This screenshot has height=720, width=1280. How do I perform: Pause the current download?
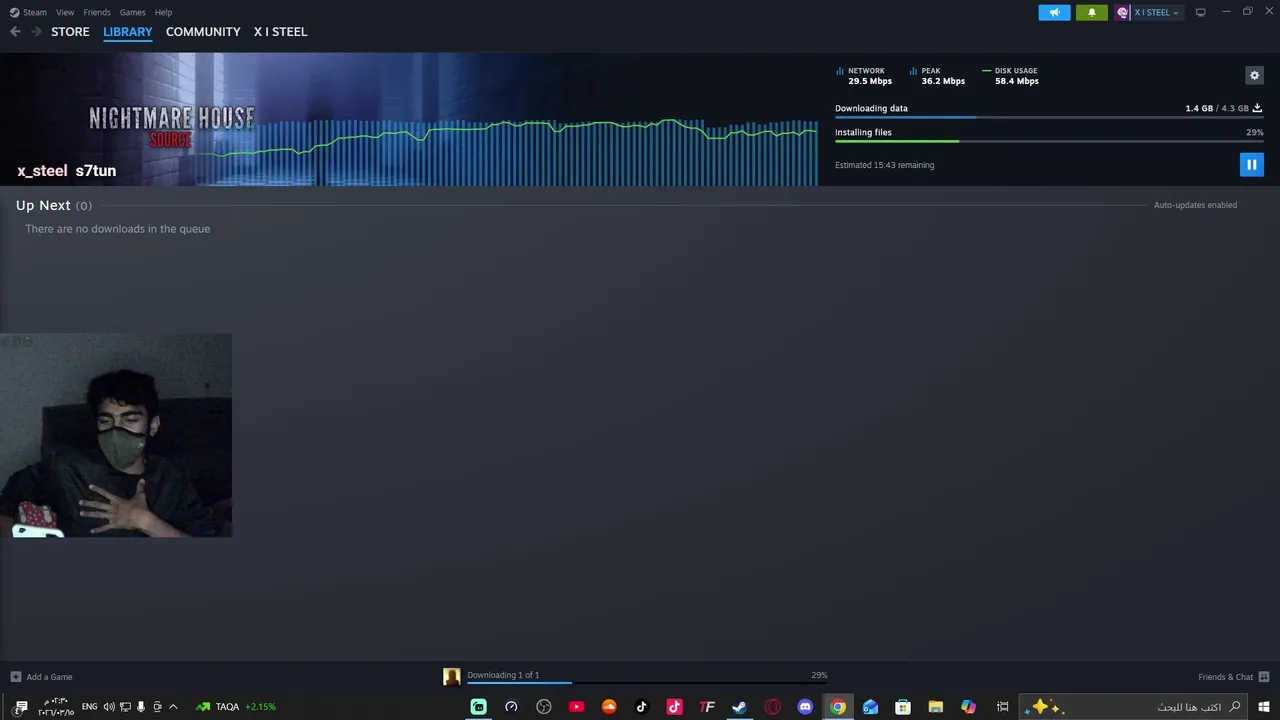tap(1251, 164)
